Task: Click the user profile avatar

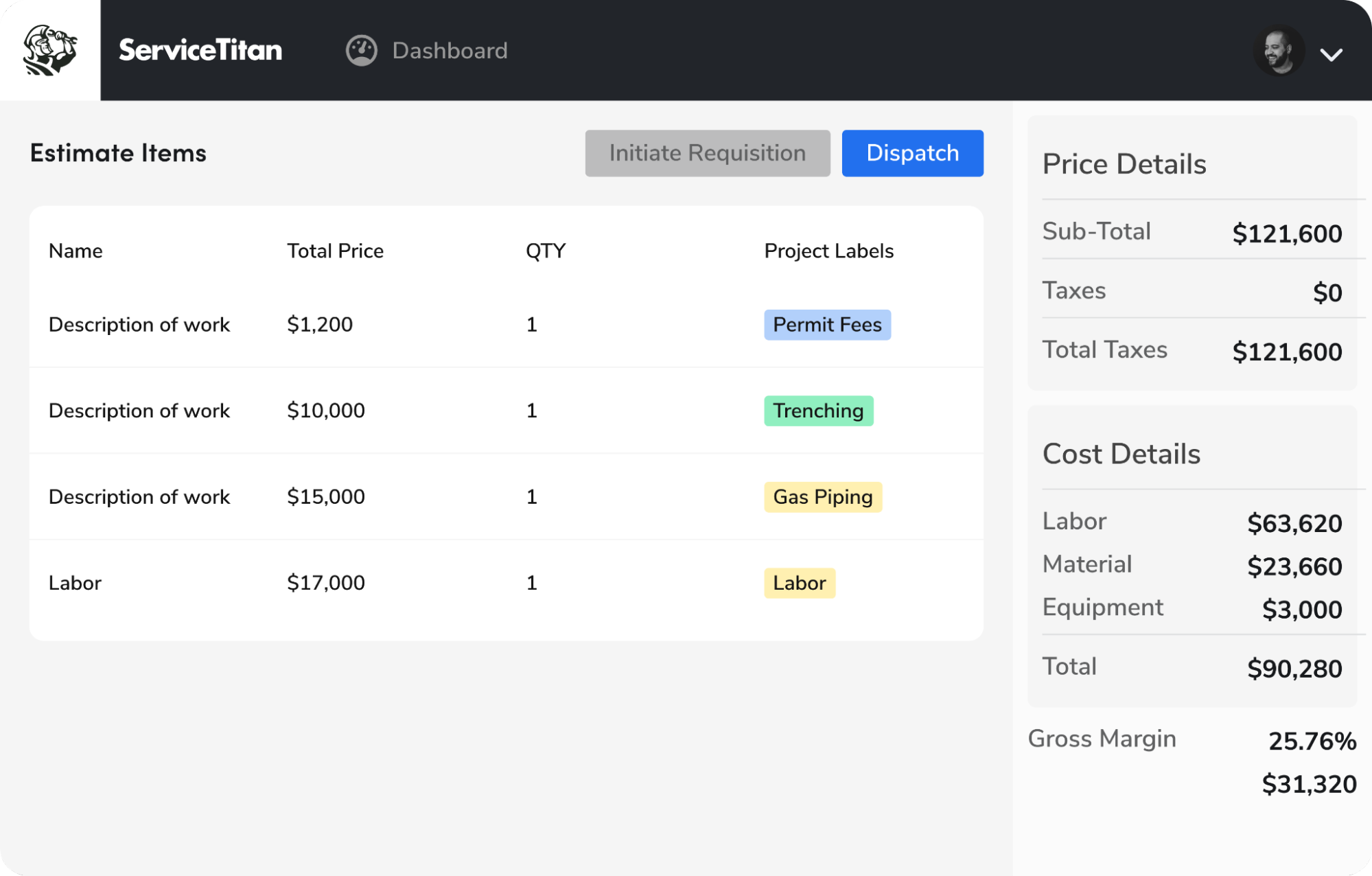Action: point(1278,51)
